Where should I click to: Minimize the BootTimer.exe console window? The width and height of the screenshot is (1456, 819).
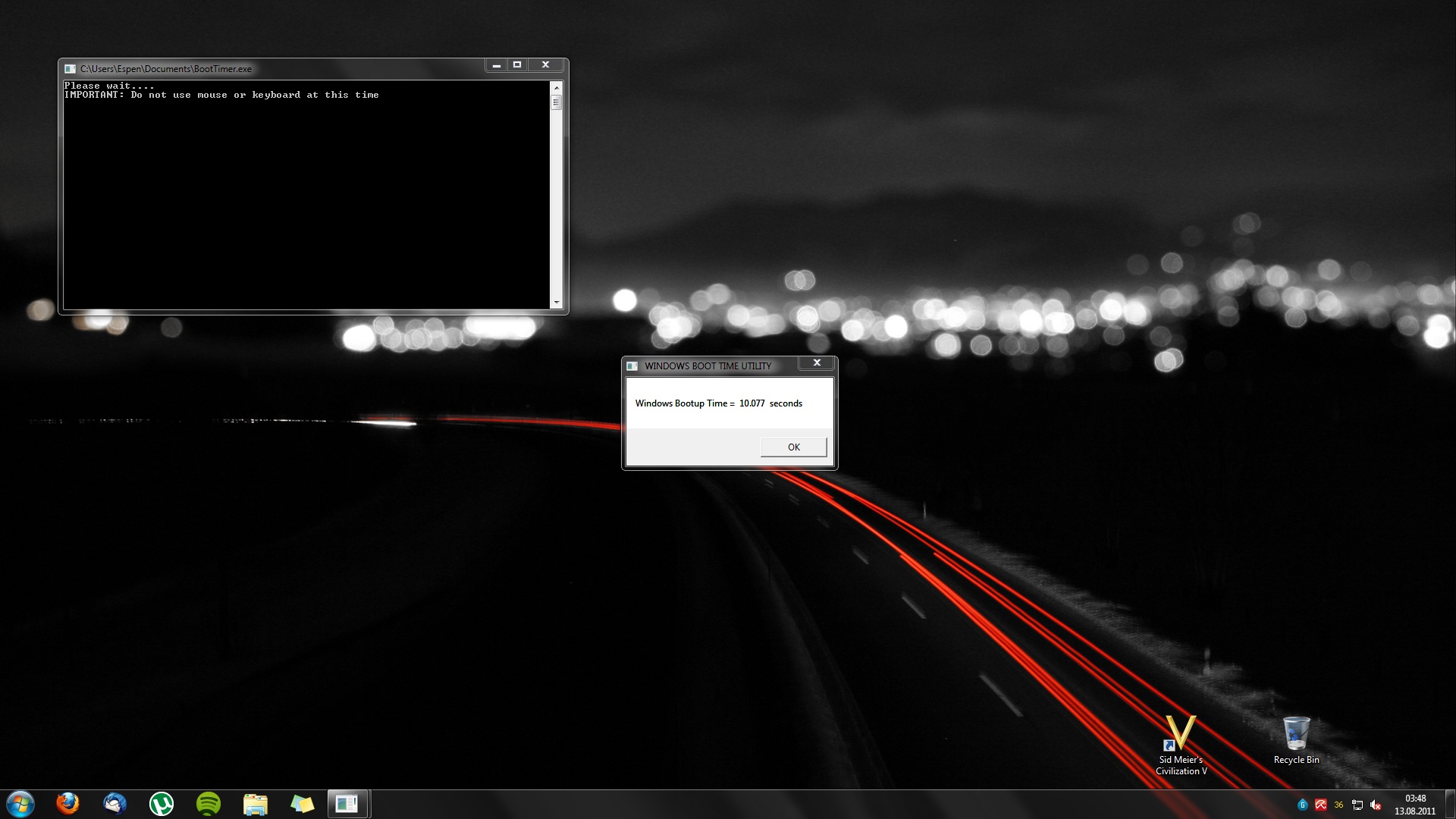click(496, 65)
